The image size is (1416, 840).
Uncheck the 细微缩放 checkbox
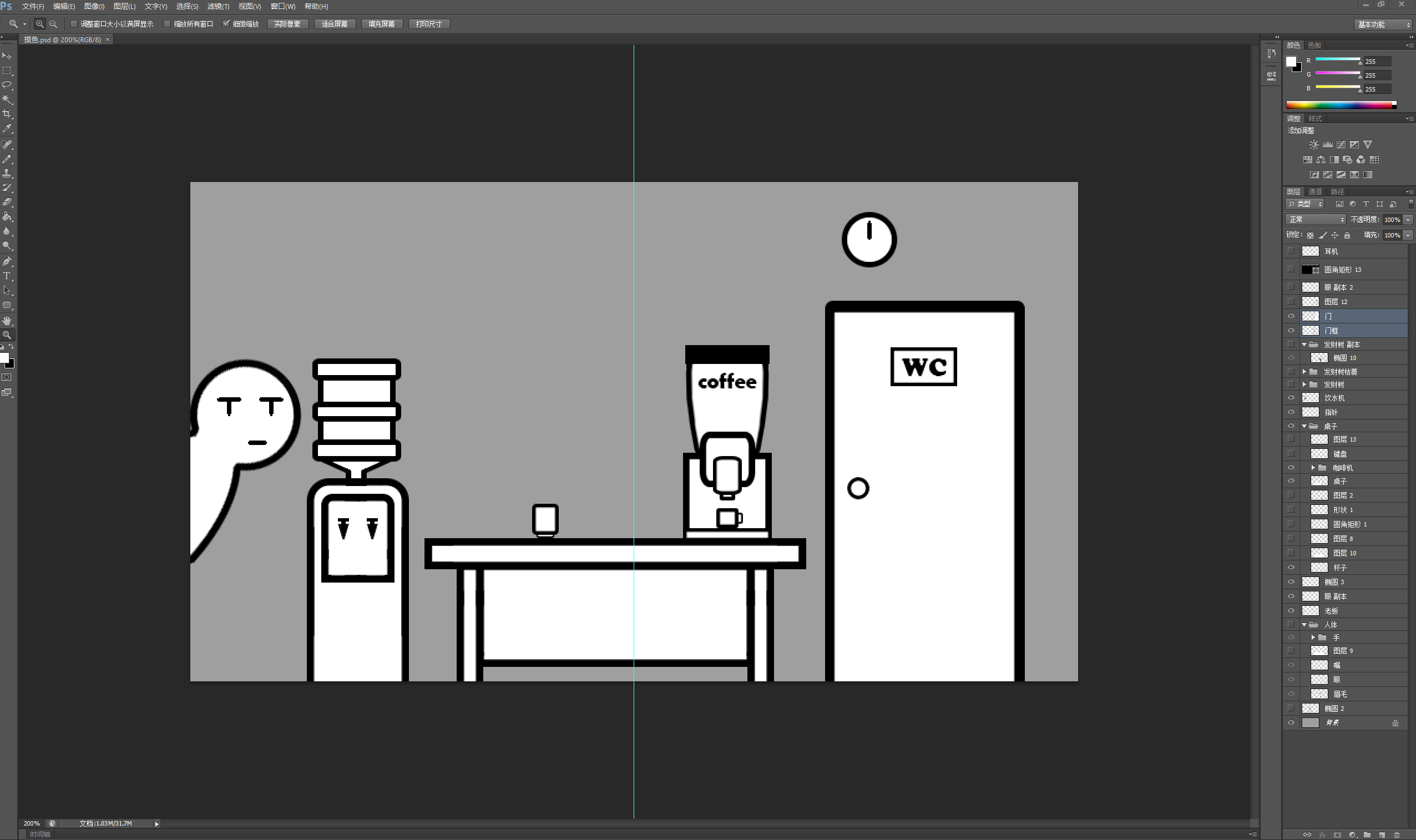[x=226, y=24]
